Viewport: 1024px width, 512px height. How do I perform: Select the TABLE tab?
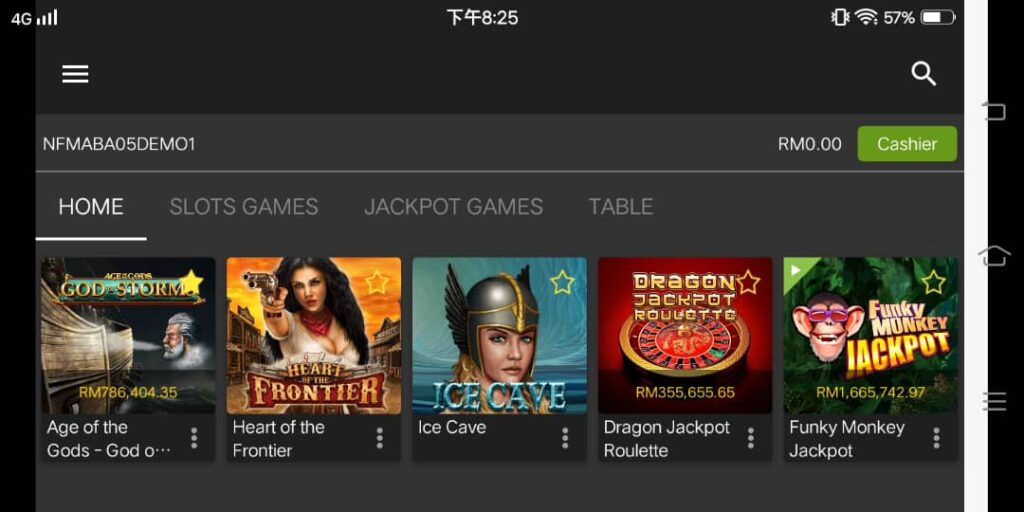point(620,207)
